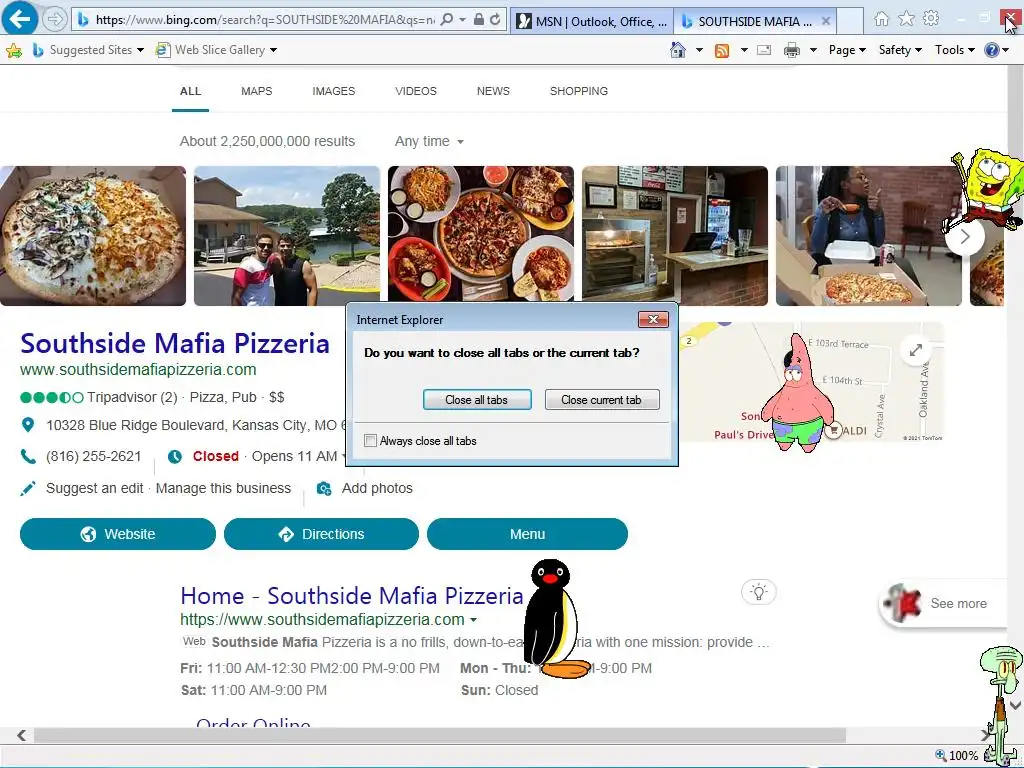The height and width of the screenshot is (768, 1024).
Task: Expand the Home icon dropdown arrow
Action: point(699,50)
